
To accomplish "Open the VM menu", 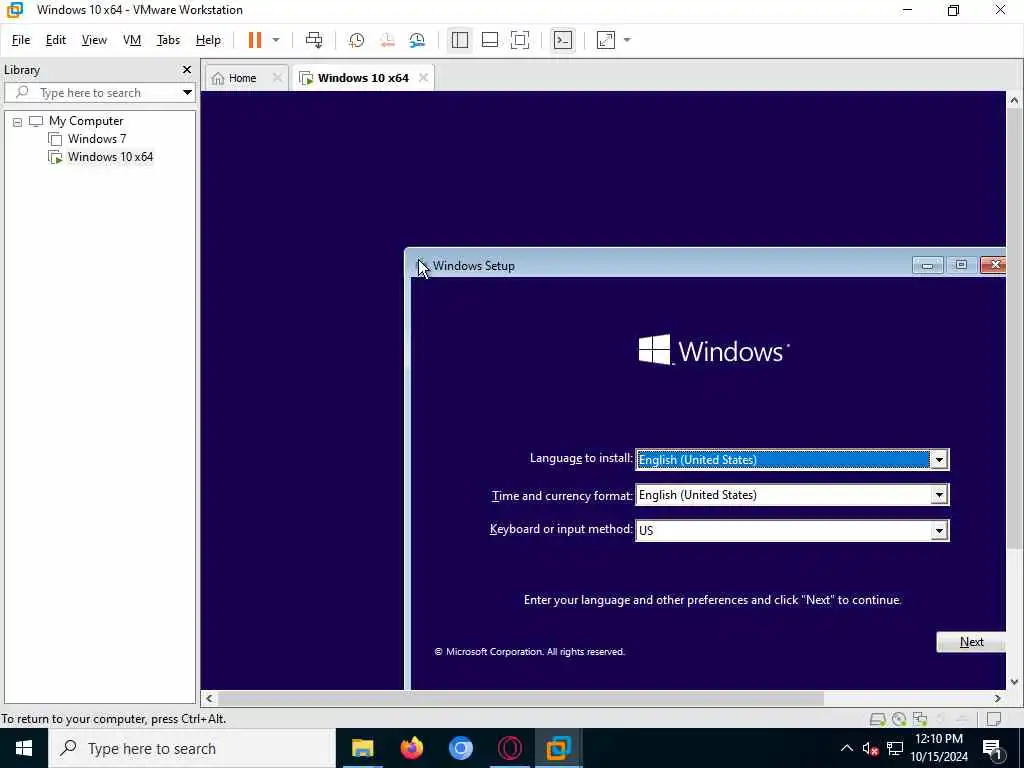I will point(132,40).
